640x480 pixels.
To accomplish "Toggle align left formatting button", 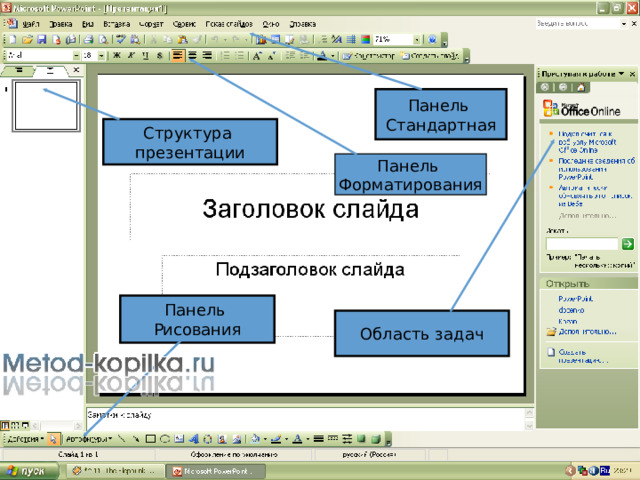I will 178,56.
